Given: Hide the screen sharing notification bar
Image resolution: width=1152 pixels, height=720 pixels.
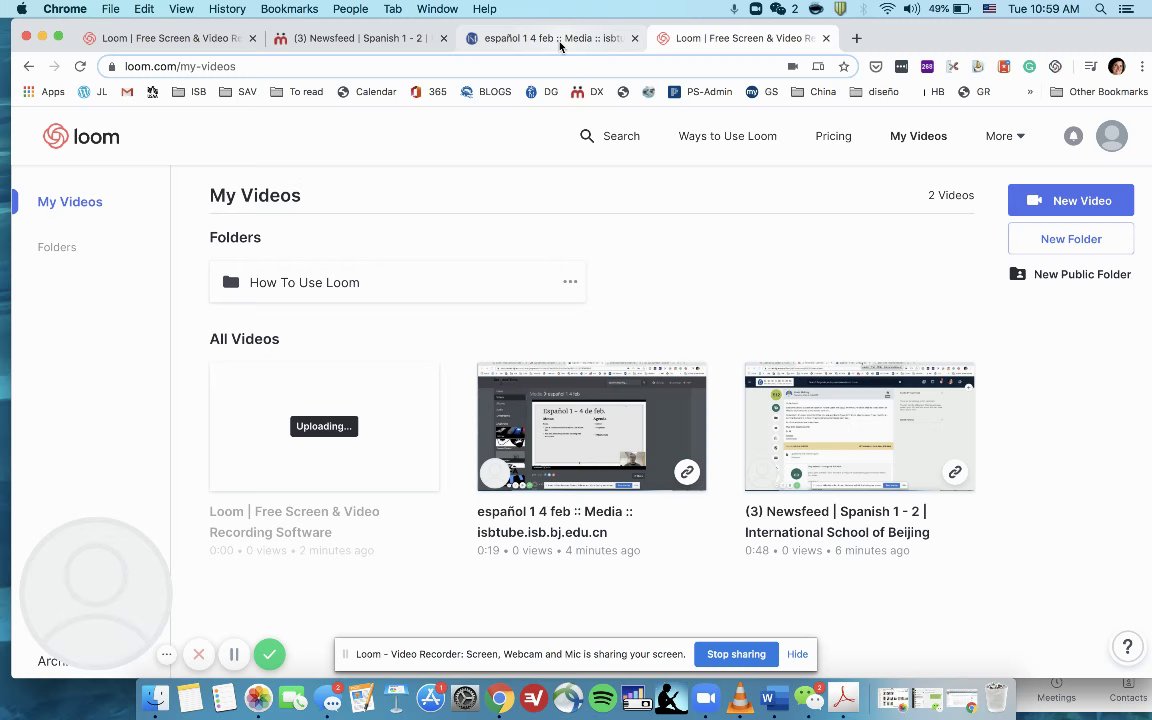Looking at the screenshot, I should coord(797,654).
